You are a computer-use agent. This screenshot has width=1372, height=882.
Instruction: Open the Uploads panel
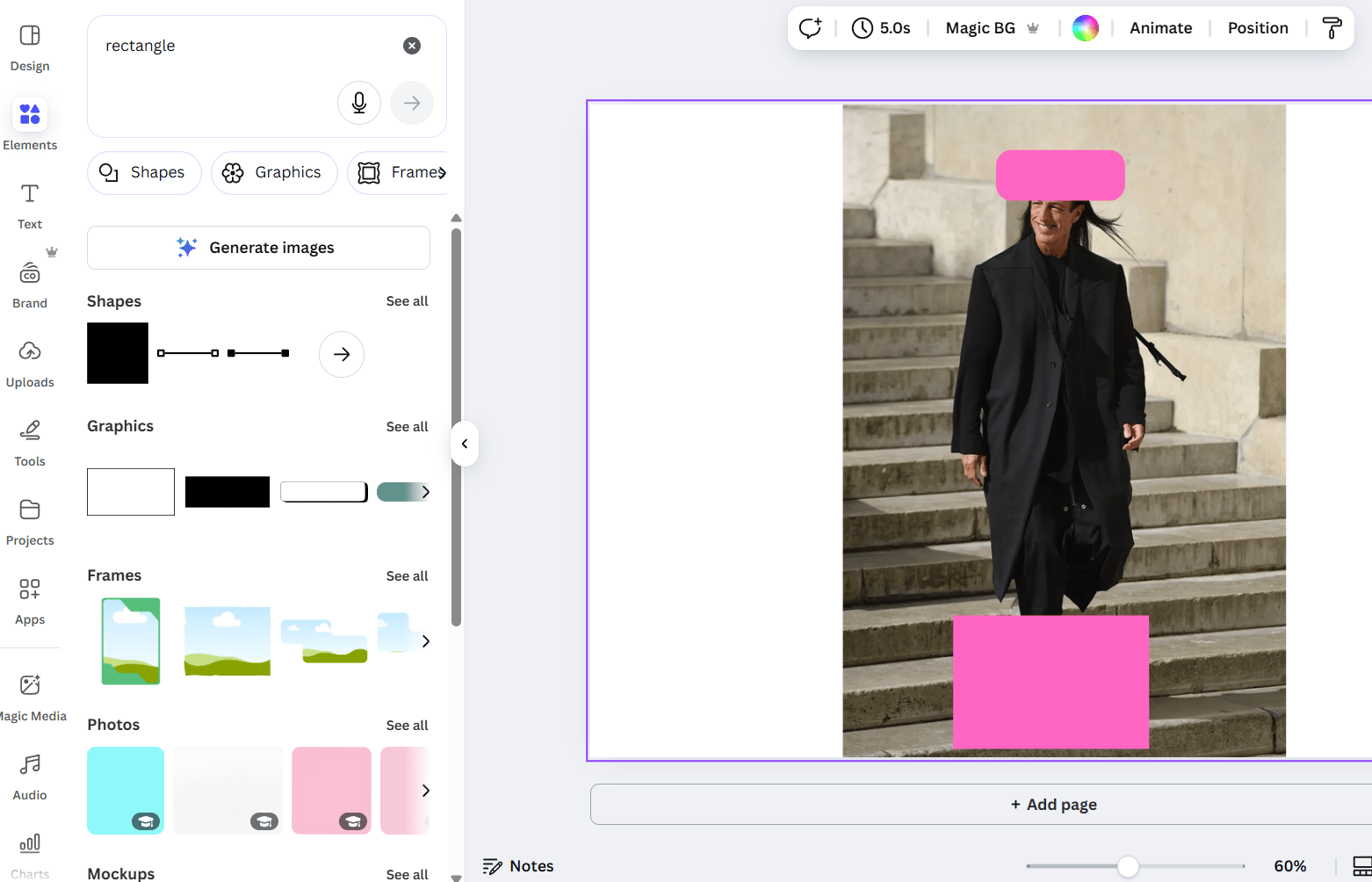[30, 364]
